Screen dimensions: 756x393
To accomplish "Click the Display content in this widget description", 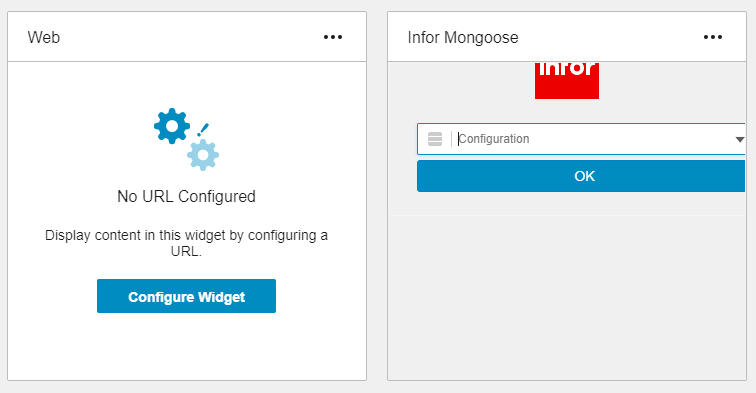I will [x=187, y=243].
